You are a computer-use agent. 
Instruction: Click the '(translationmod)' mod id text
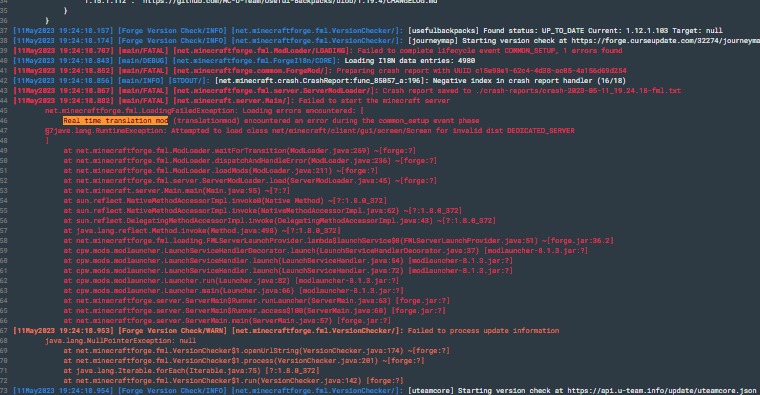pyautogui.click(x=206, y=121)
